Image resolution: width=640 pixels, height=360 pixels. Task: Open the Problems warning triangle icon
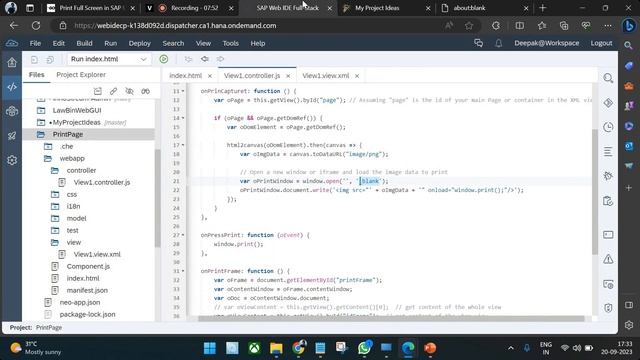click(608, 259)
